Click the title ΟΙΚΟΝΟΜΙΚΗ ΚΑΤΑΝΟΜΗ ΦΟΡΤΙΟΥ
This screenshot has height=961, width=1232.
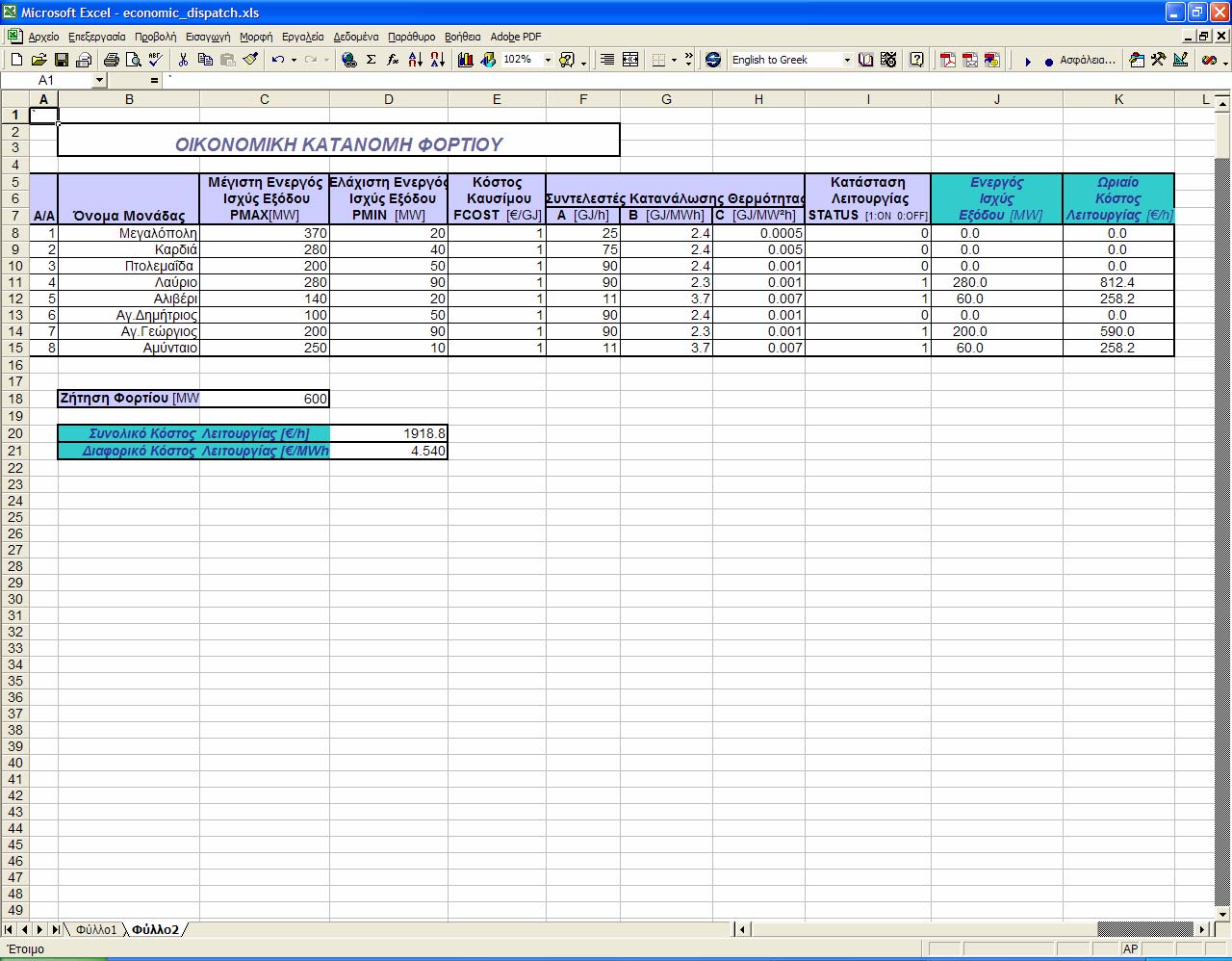click(339, 144)
